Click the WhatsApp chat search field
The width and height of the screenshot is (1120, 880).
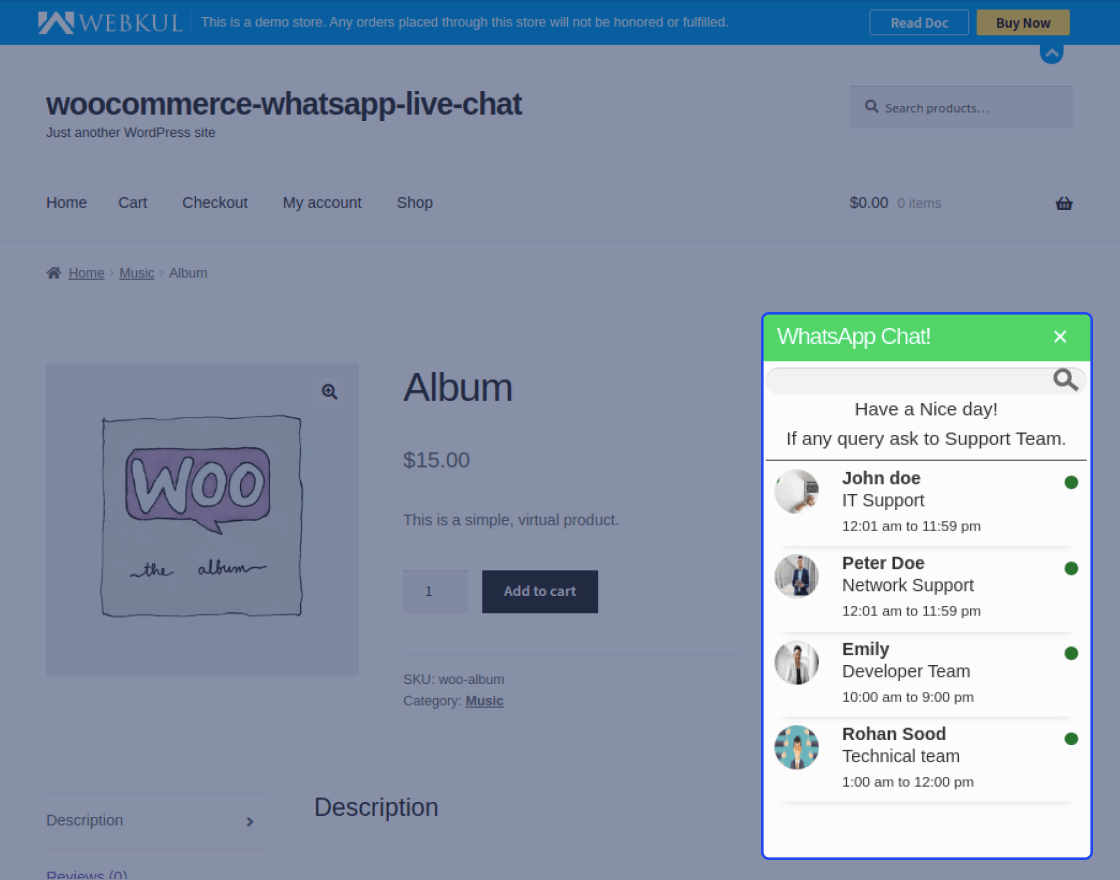926,381
